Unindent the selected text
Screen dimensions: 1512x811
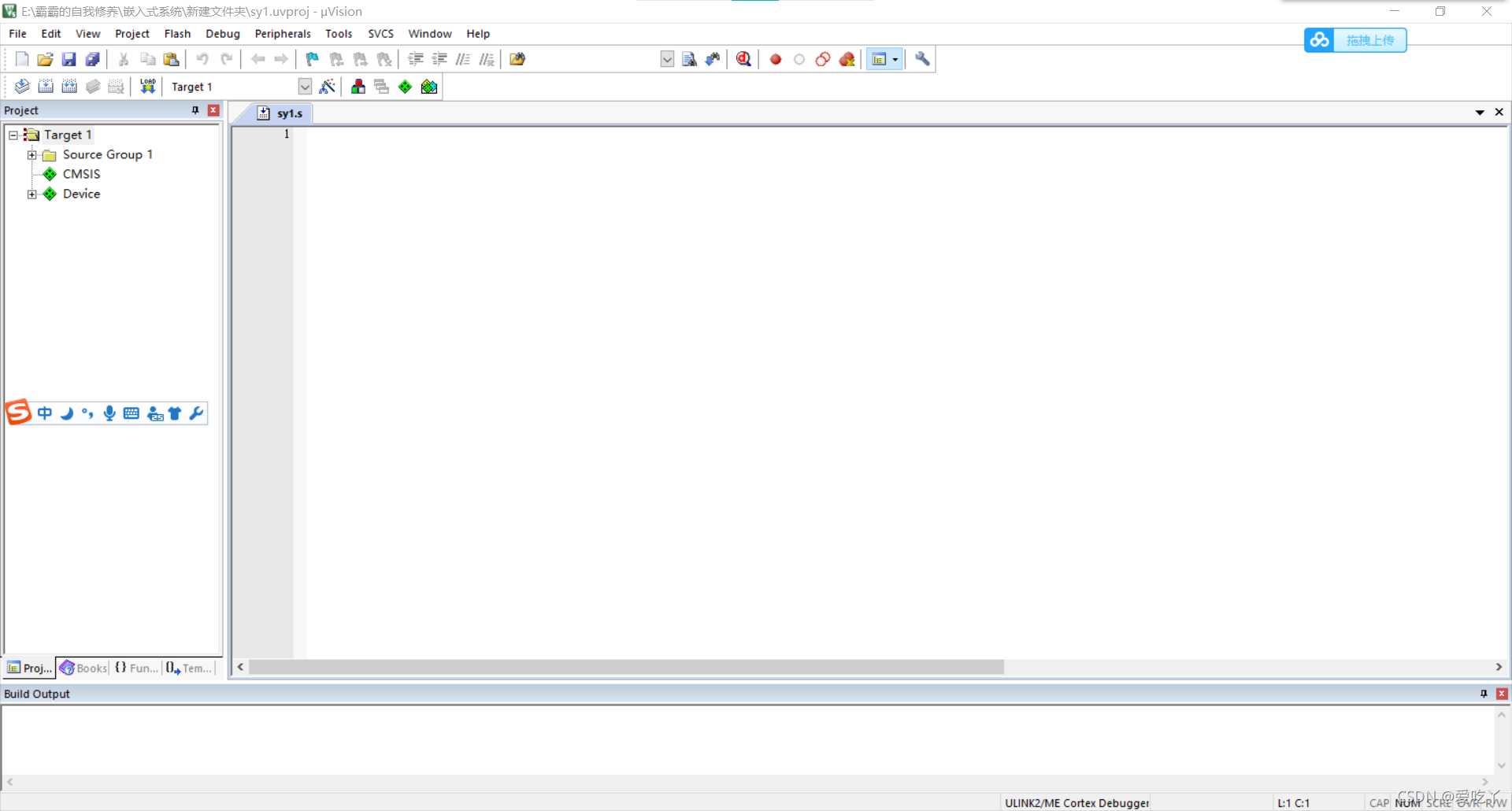(439, 59)
